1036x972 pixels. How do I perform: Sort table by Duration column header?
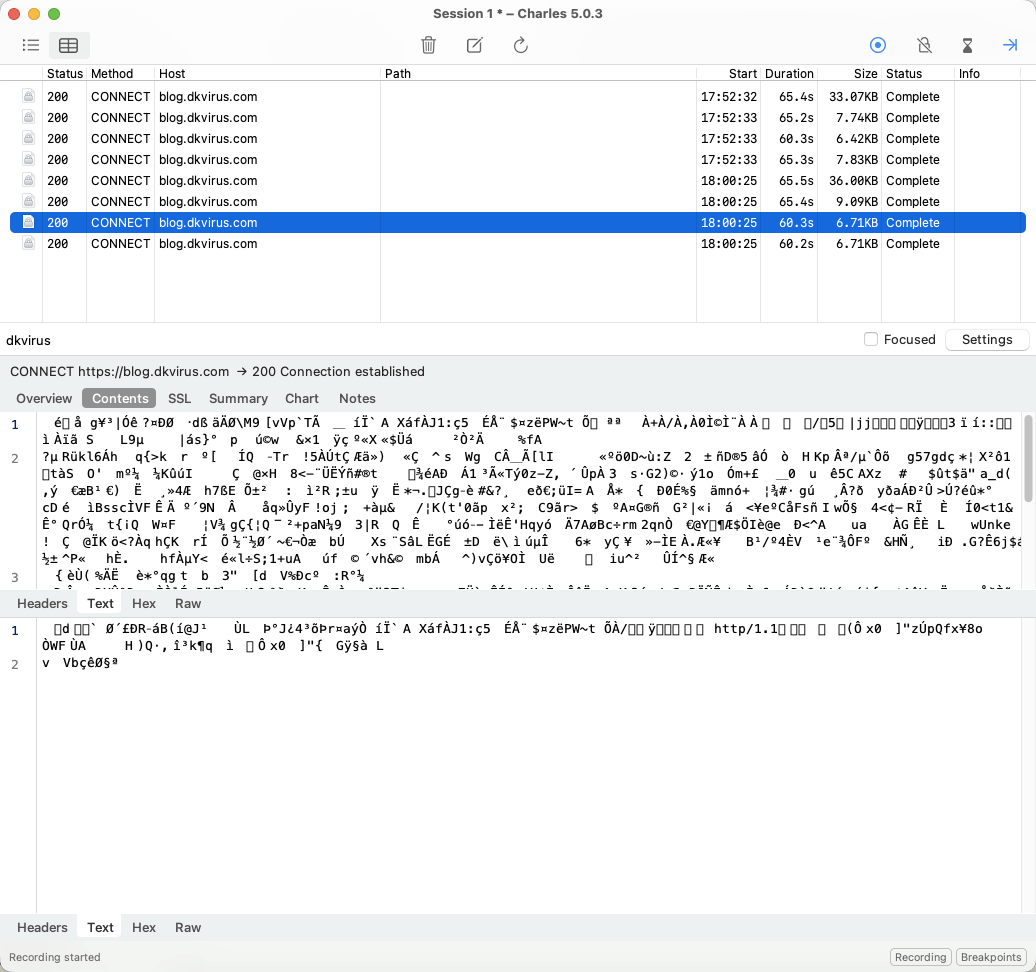click(x=789, y=74)
